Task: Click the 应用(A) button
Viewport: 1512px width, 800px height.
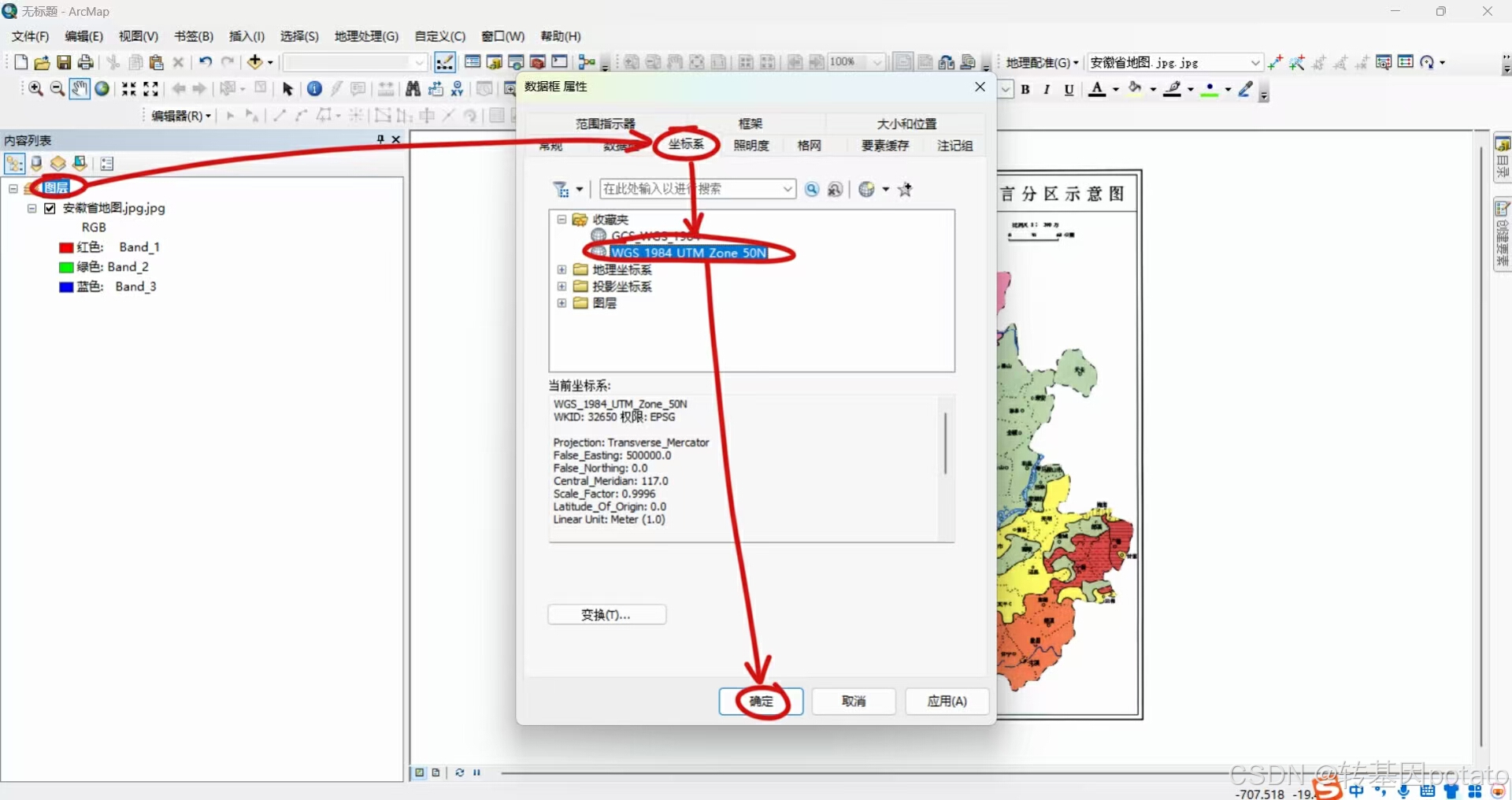Action: 947,701
